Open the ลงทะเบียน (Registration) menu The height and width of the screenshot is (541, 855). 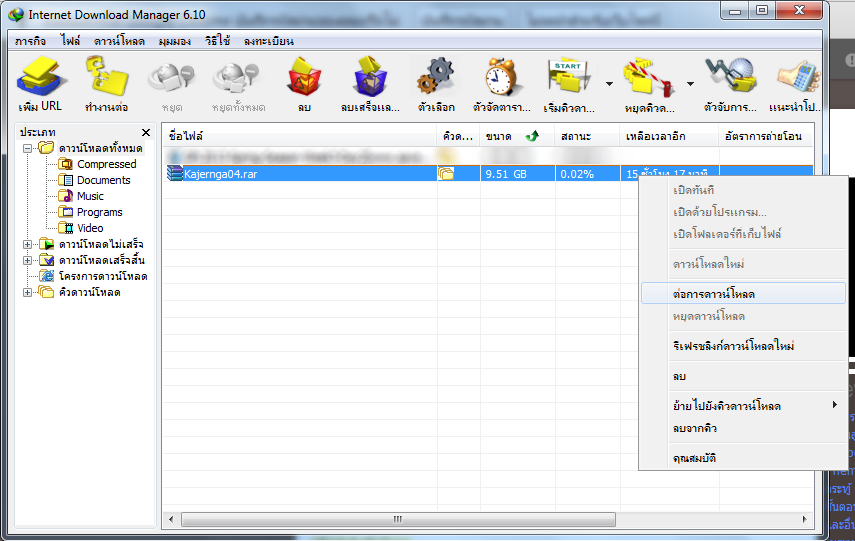click(269, 41)
